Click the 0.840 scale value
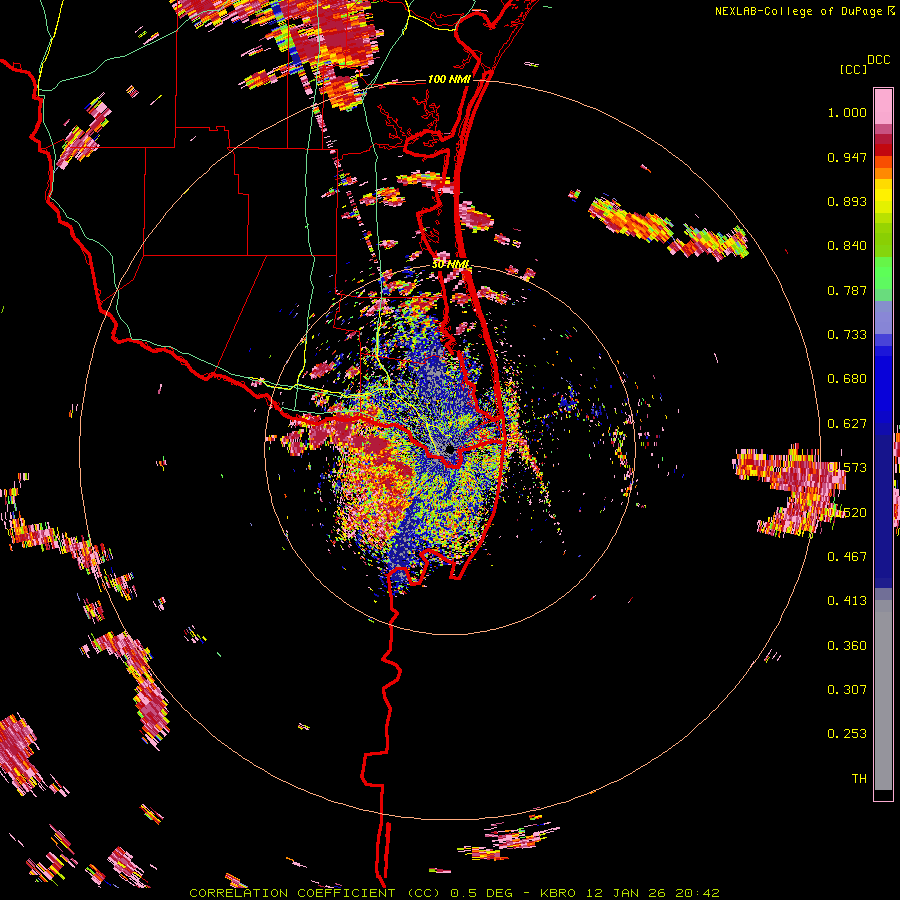Viewport: 900px width, 900px height. click(847, 246)
